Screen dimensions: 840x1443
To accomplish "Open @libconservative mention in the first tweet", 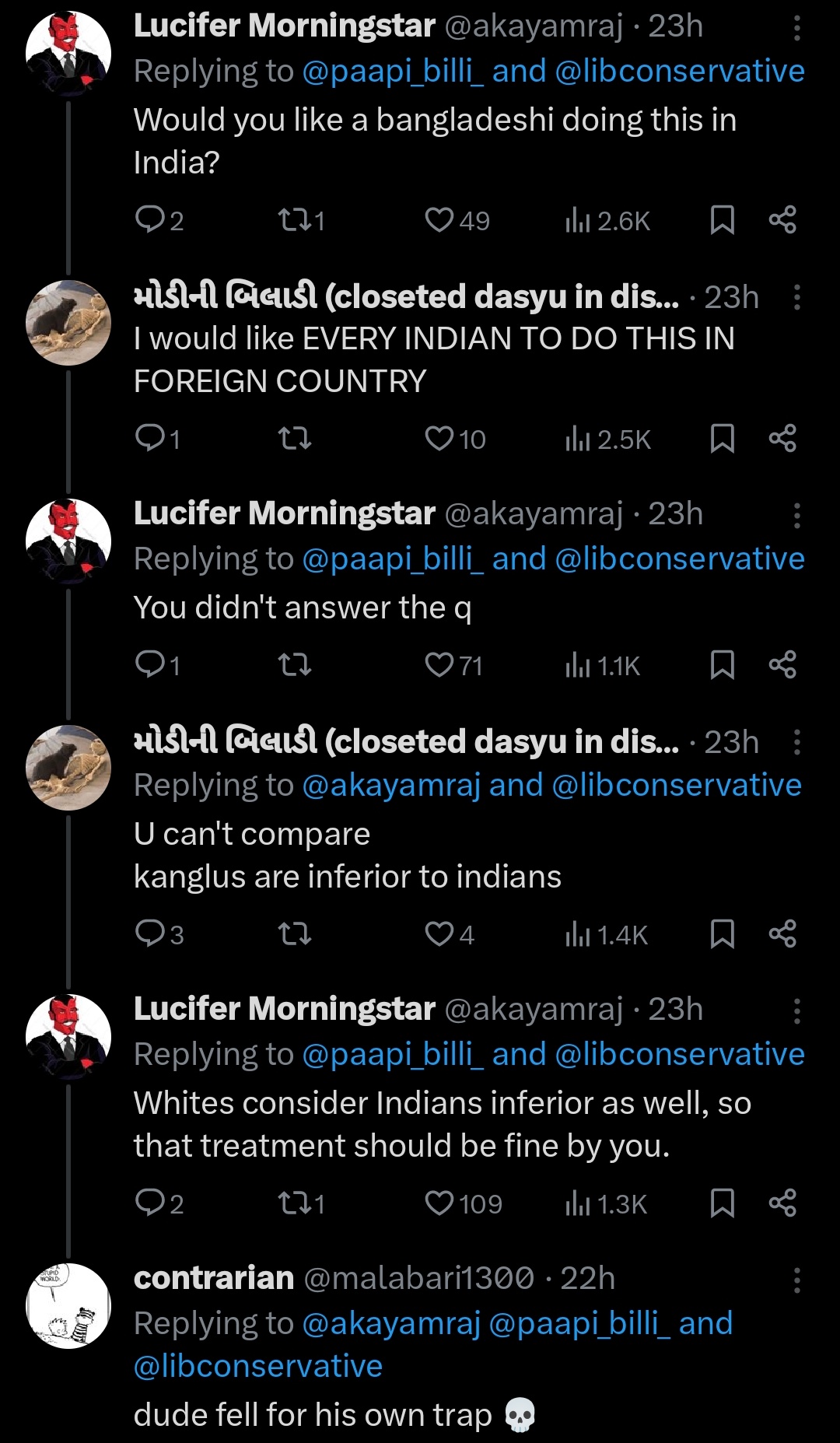I will (680, 71).
